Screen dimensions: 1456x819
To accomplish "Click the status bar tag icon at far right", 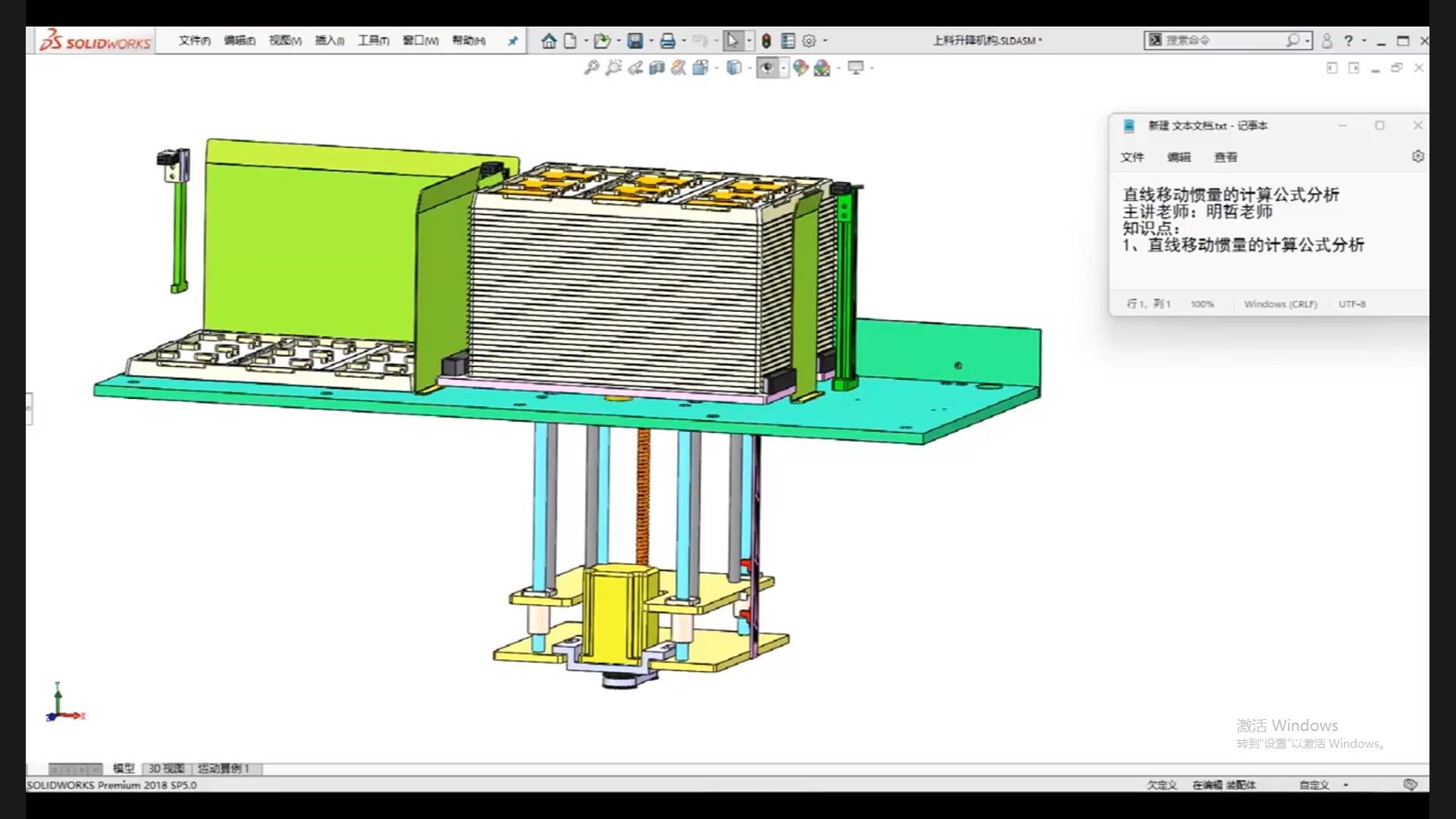I will tap(1410, 785).
